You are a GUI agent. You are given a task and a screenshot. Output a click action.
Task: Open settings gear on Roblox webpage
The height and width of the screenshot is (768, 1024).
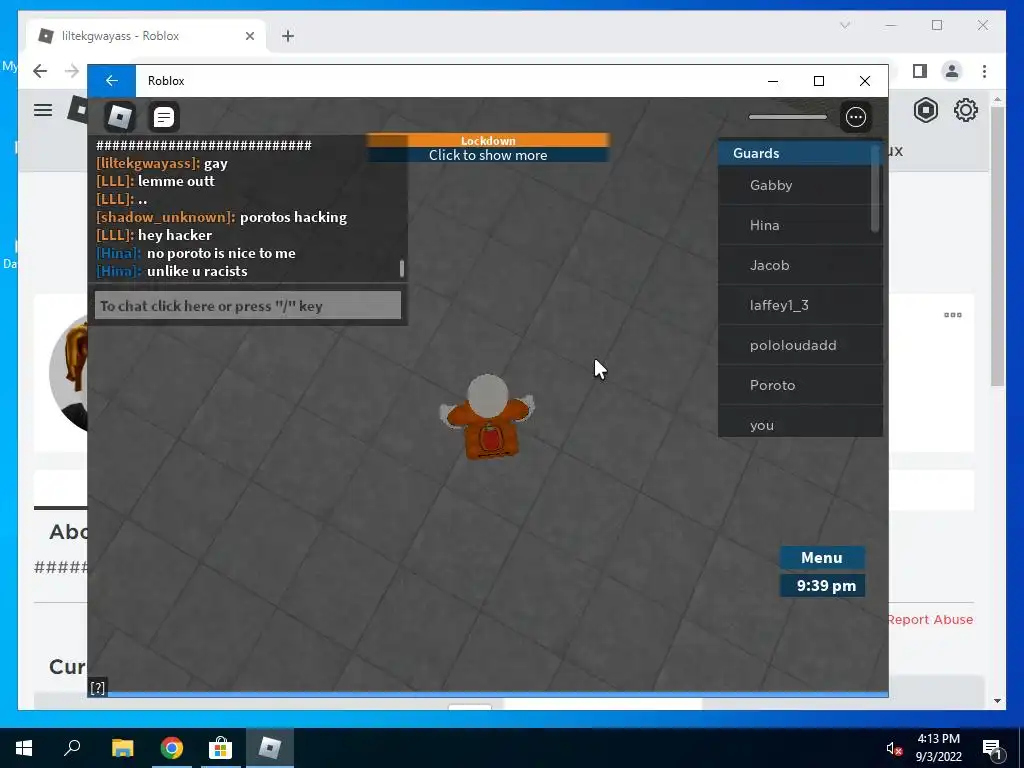965,110
